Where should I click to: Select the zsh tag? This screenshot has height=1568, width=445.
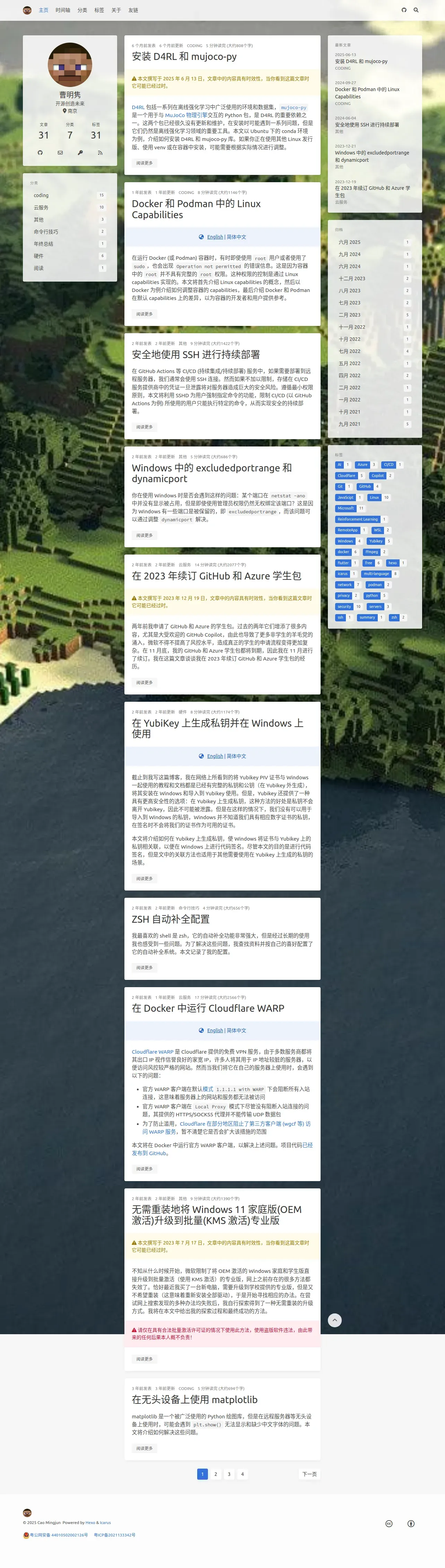click(398, 618)
